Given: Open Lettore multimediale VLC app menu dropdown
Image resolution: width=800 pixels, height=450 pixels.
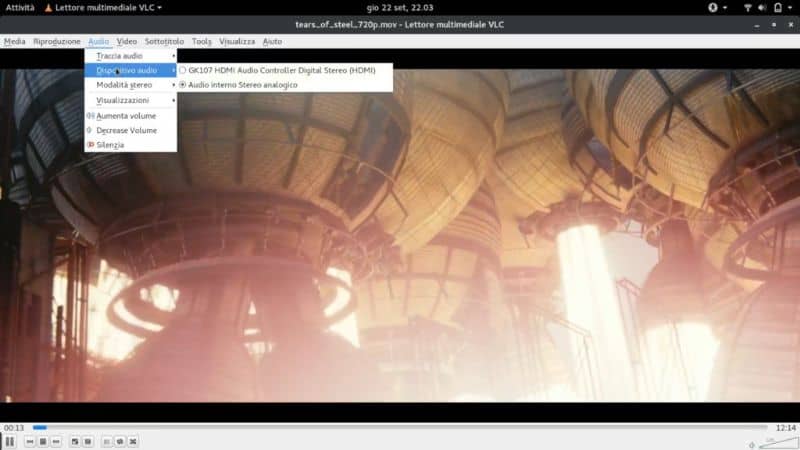Looking at the screenshot, I should point(104,8).
